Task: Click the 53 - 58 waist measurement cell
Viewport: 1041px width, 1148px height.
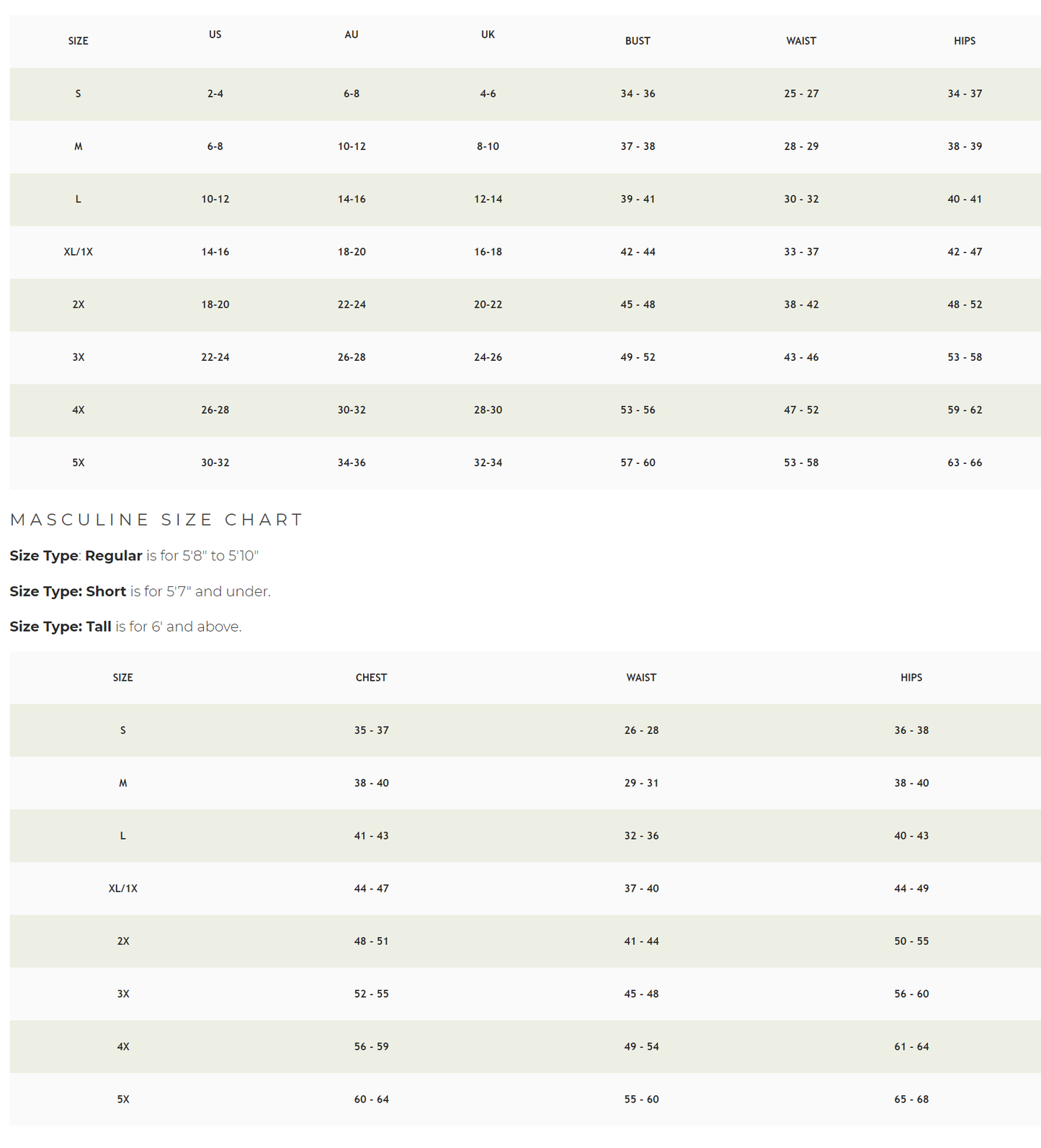Action: [x=801, y=462]
